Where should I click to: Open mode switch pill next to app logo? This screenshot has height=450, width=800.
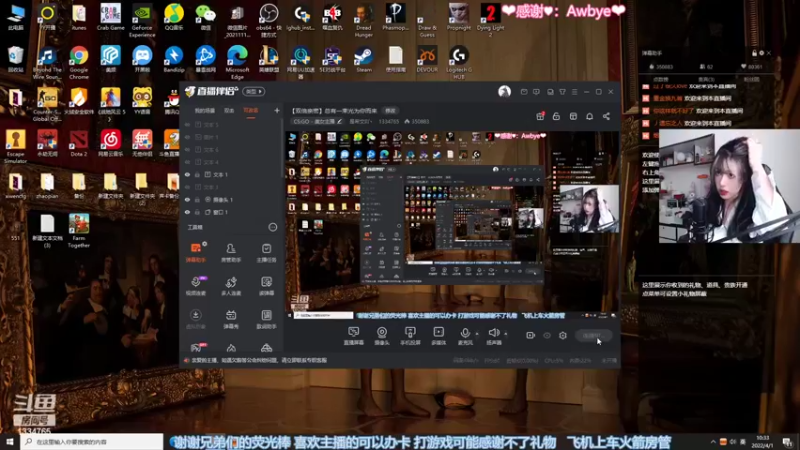coord(254,91)
